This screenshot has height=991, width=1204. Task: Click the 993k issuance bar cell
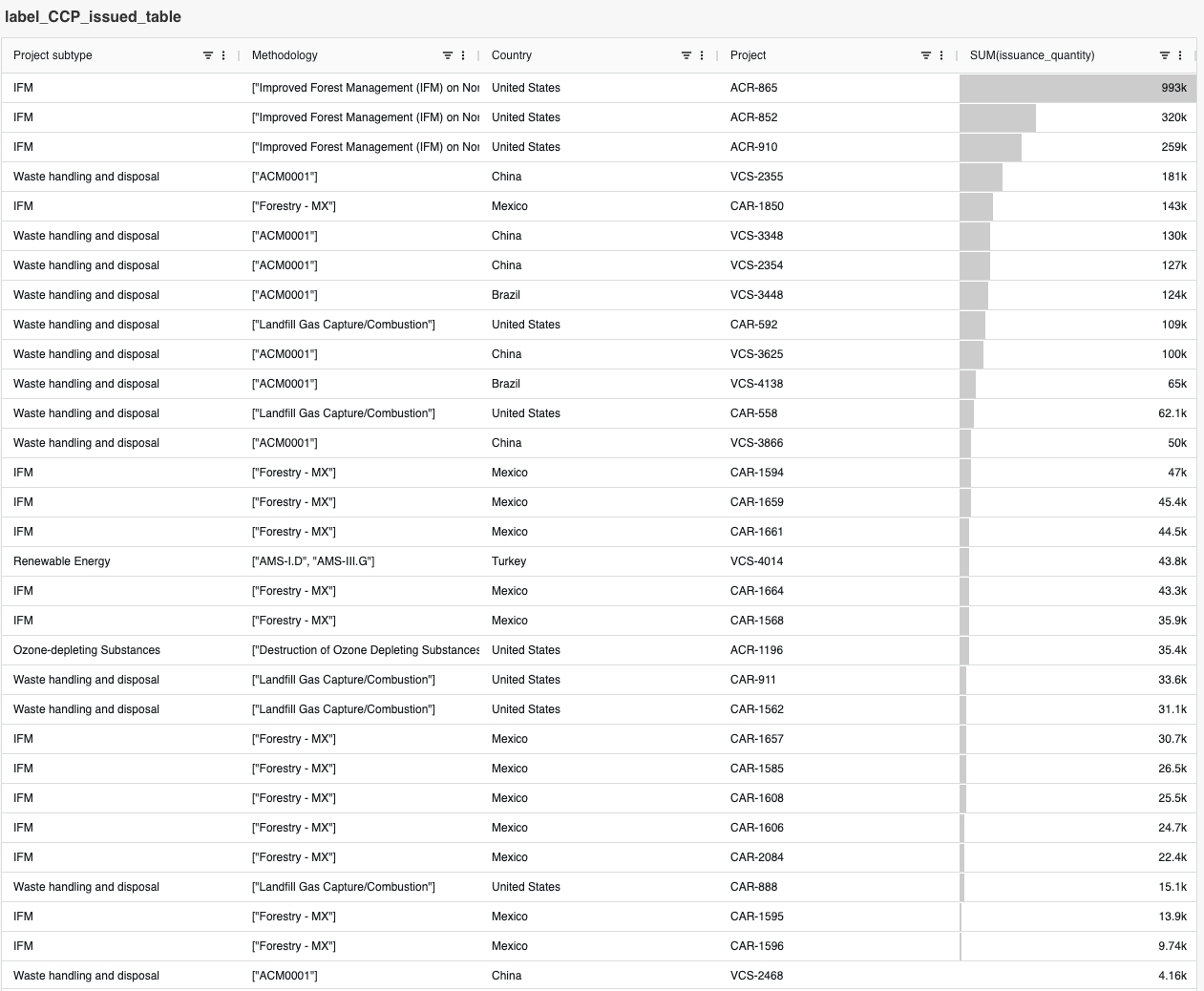[1077, 88]
